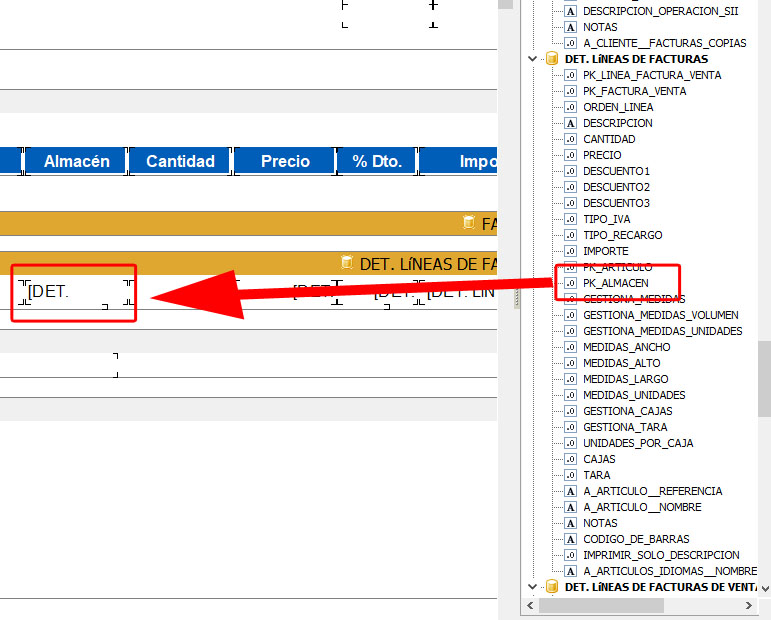This screenshot has height=620, width=771.
Task: Select the MEDIDAS_ANCHO field in the tree
Action: click(627, 347)
